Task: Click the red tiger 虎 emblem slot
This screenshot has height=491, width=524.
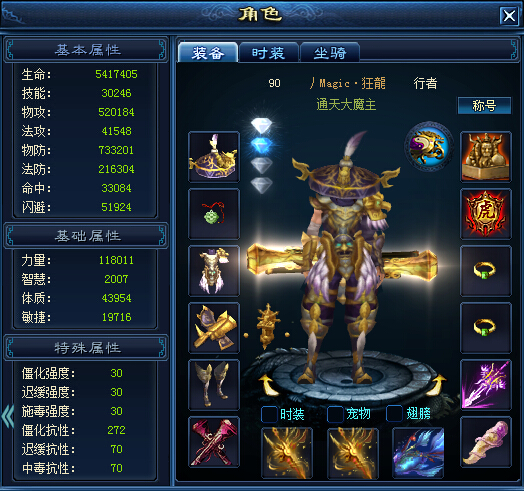Action: click(486, 214)
